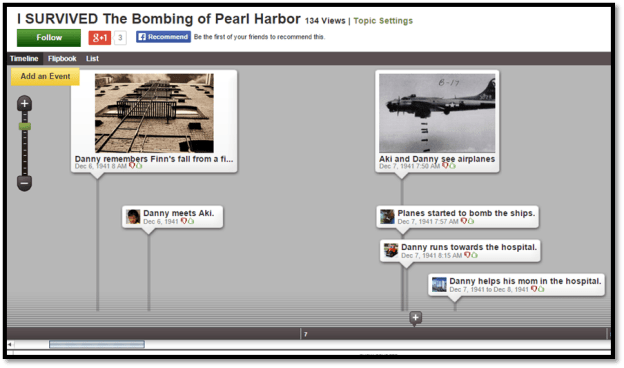Screen dimensions: 624x368
Task: Switch to the Flipbook tab
Action: (x=62, y=58)
